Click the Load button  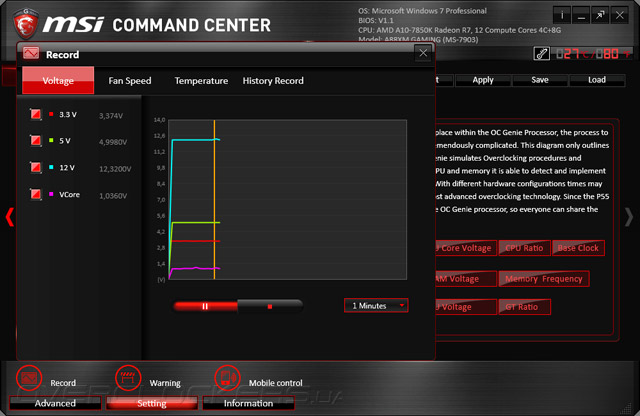coord(597,80)
